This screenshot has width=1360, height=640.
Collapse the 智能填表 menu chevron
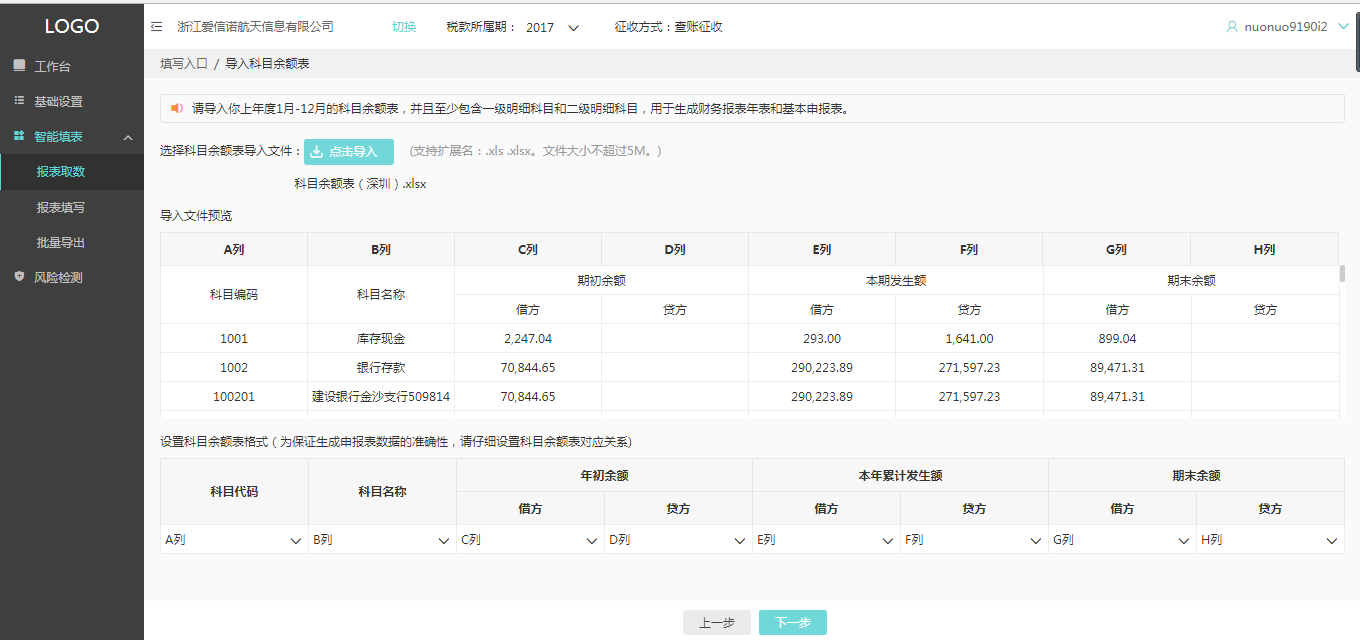pyautogui.click(x=127, y=137)
